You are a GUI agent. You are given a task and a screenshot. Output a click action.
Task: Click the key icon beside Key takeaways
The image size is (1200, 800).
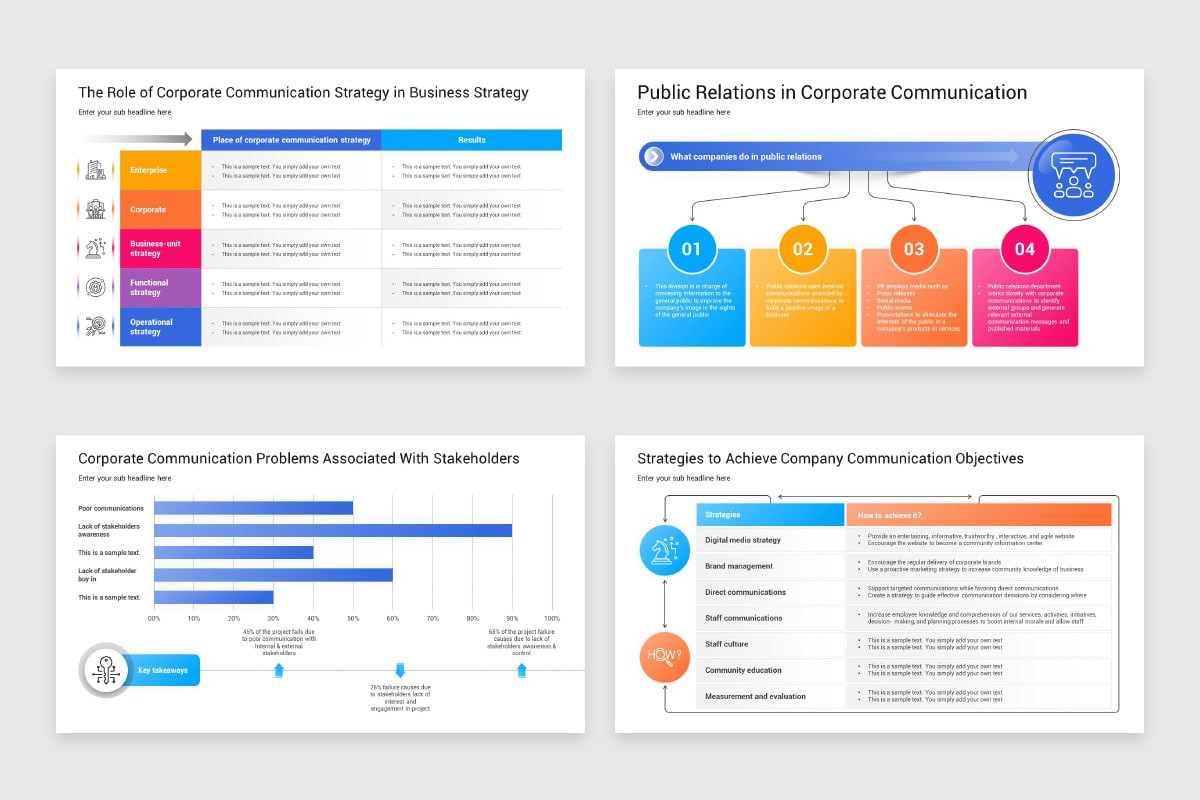point(105,670)
